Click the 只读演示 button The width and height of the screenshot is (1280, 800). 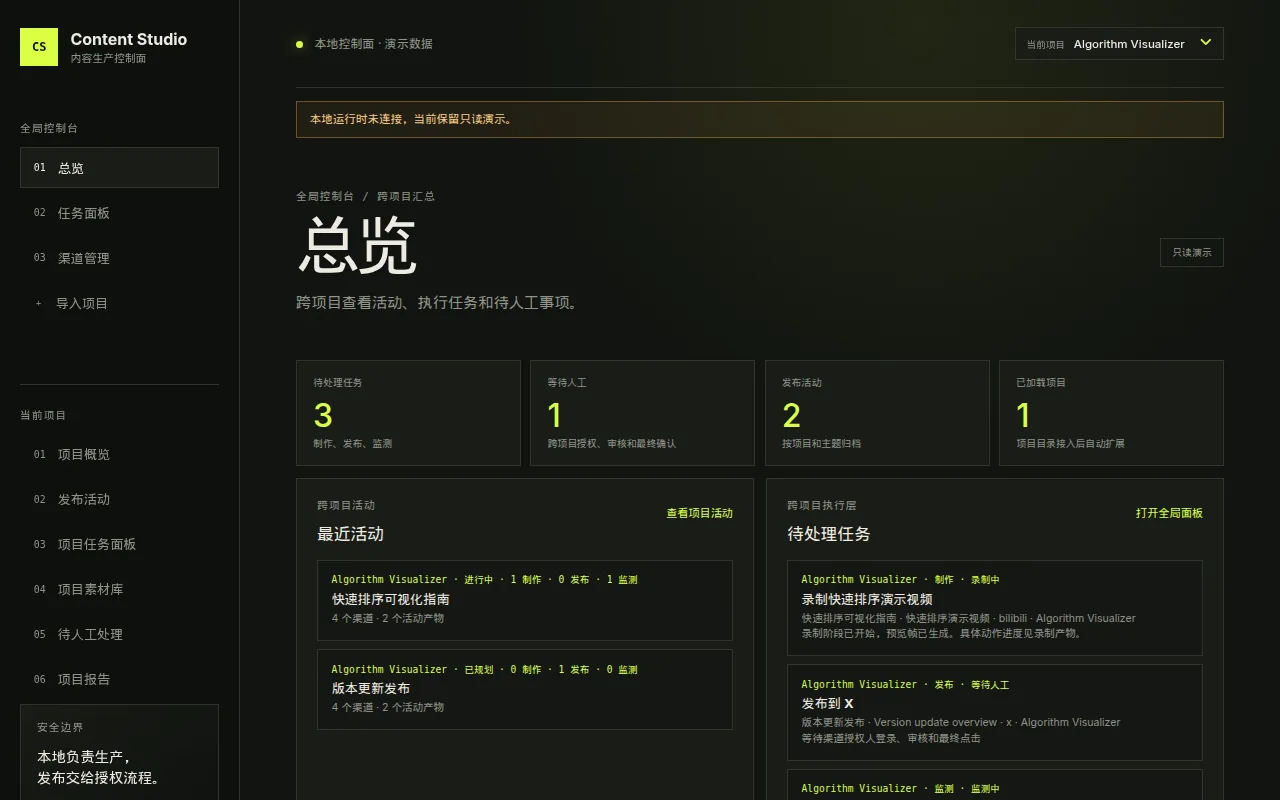pos(1191,252)
